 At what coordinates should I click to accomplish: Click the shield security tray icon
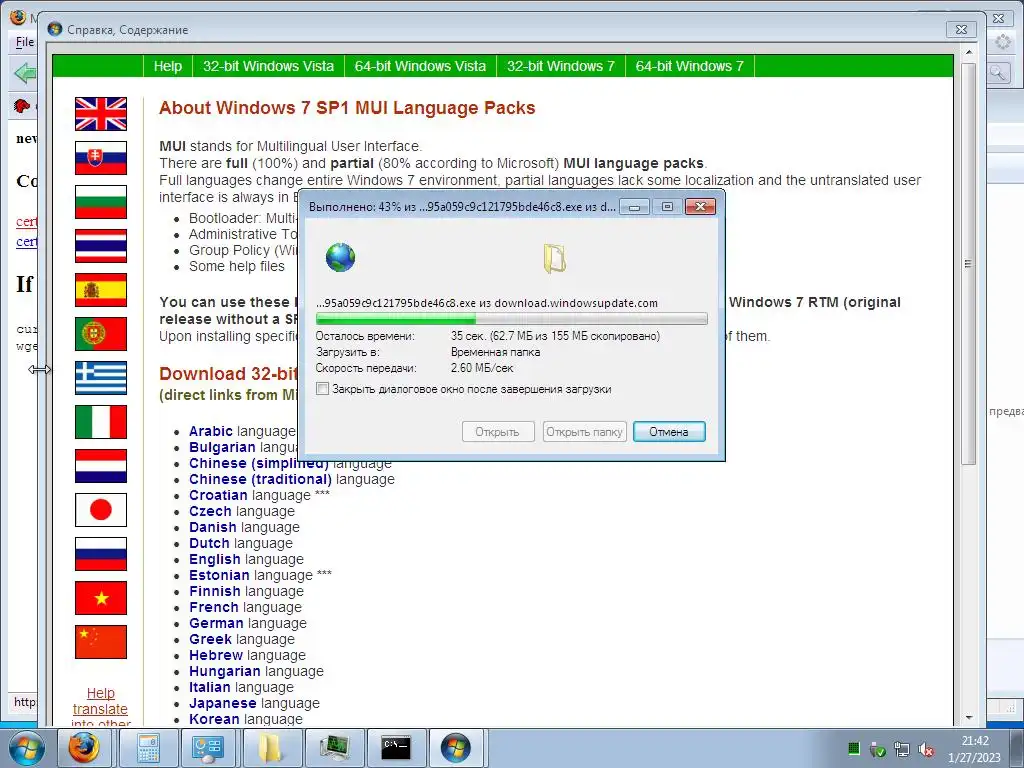coord(878,750)
